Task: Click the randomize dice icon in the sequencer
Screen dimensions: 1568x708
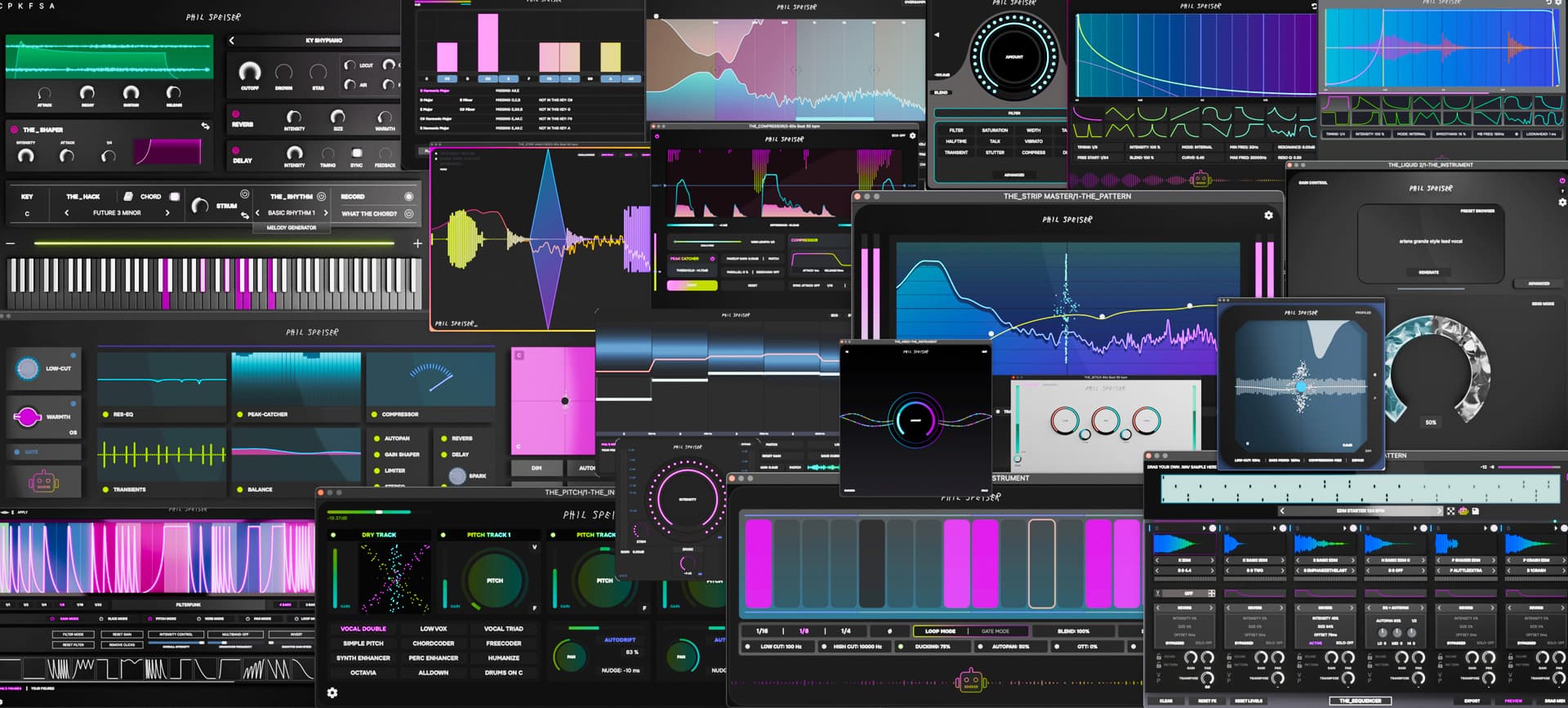Action: point(1451,511)
